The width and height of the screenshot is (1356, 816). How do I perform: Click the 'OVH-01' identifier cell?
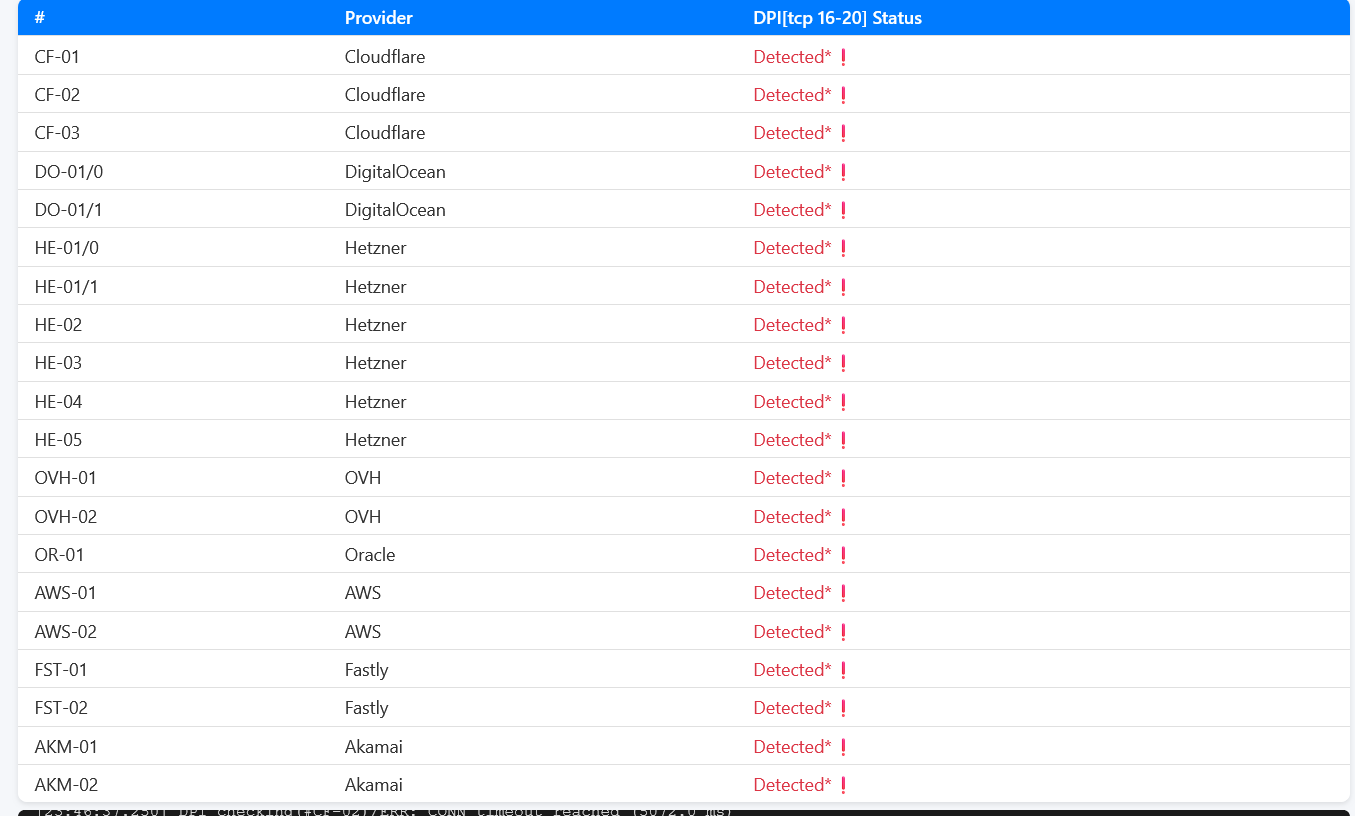tap(66, 478)
